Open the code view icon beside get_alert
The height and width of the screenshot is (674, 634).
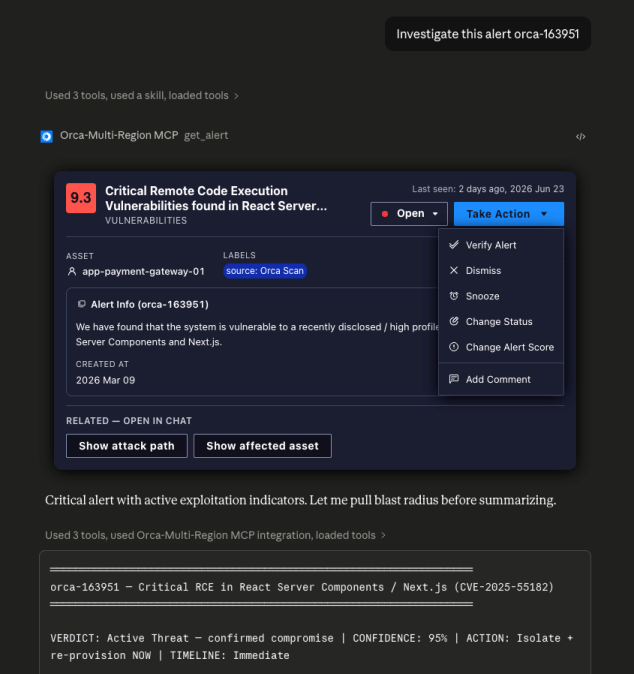point(580,137)
